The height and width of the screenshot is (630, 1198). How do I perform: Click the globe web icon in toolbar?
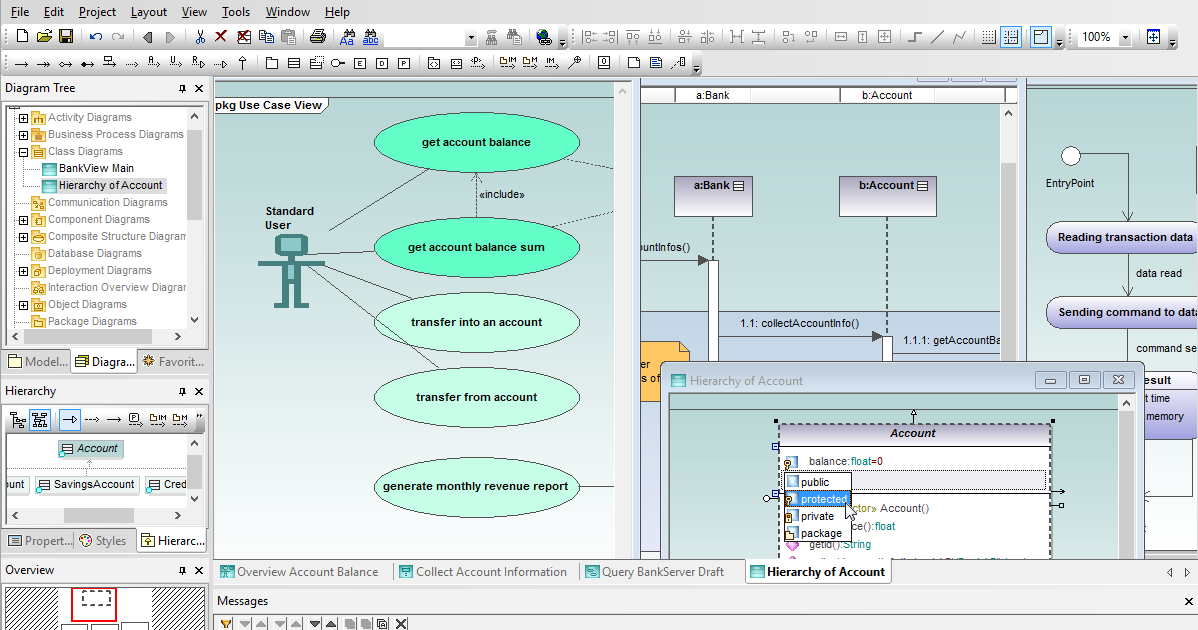pos(544,37)
